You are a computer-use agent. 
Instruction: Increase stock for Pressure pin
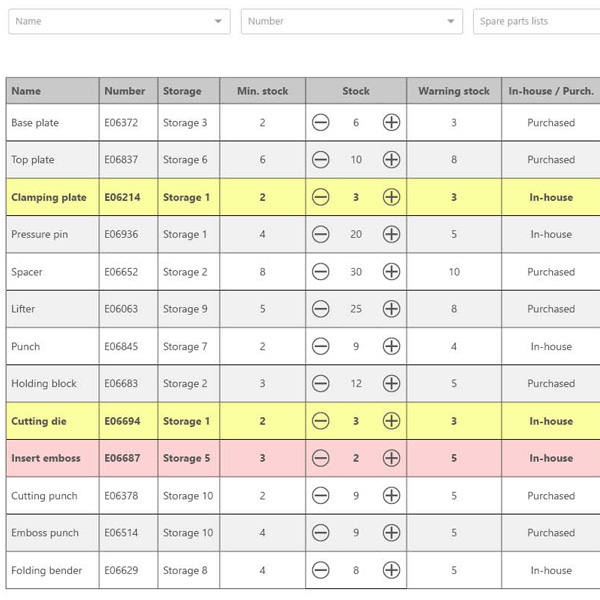click(391, 234)
